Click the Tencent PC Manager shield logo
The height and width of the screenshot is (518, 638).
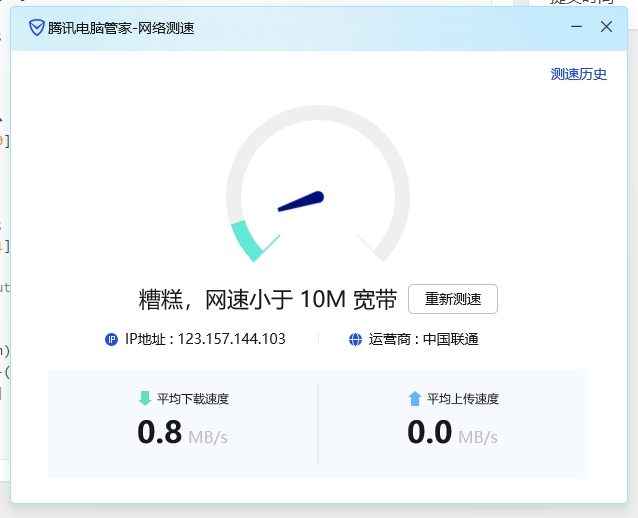coord(36,27)
